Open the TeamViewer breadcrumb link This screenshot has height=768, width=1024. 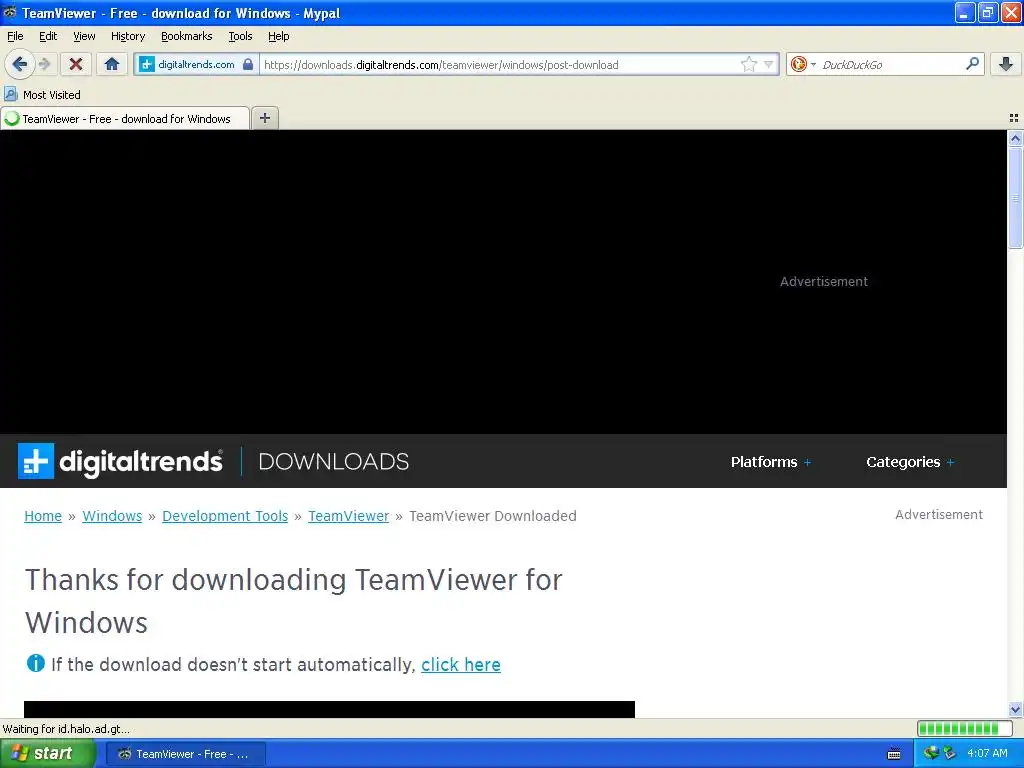pos(348,516)
